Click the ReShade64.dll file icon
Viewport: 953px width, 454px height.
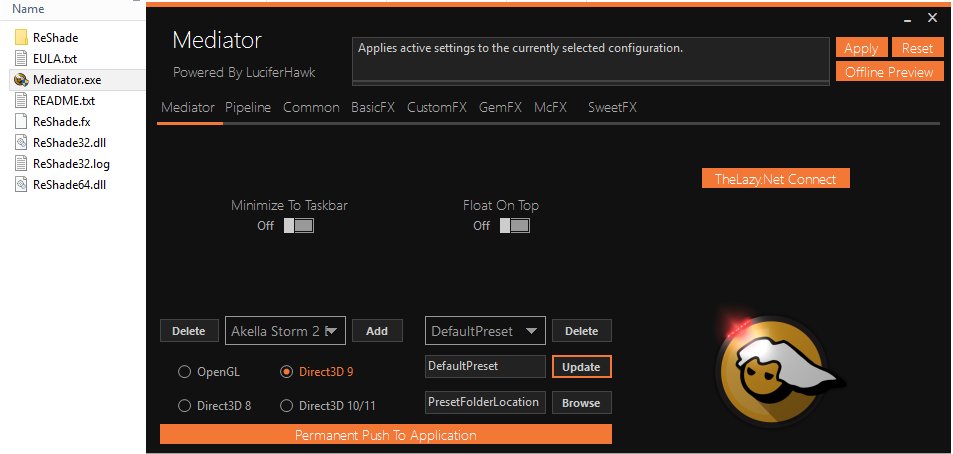pyautogui.click(x=21, y=185)
